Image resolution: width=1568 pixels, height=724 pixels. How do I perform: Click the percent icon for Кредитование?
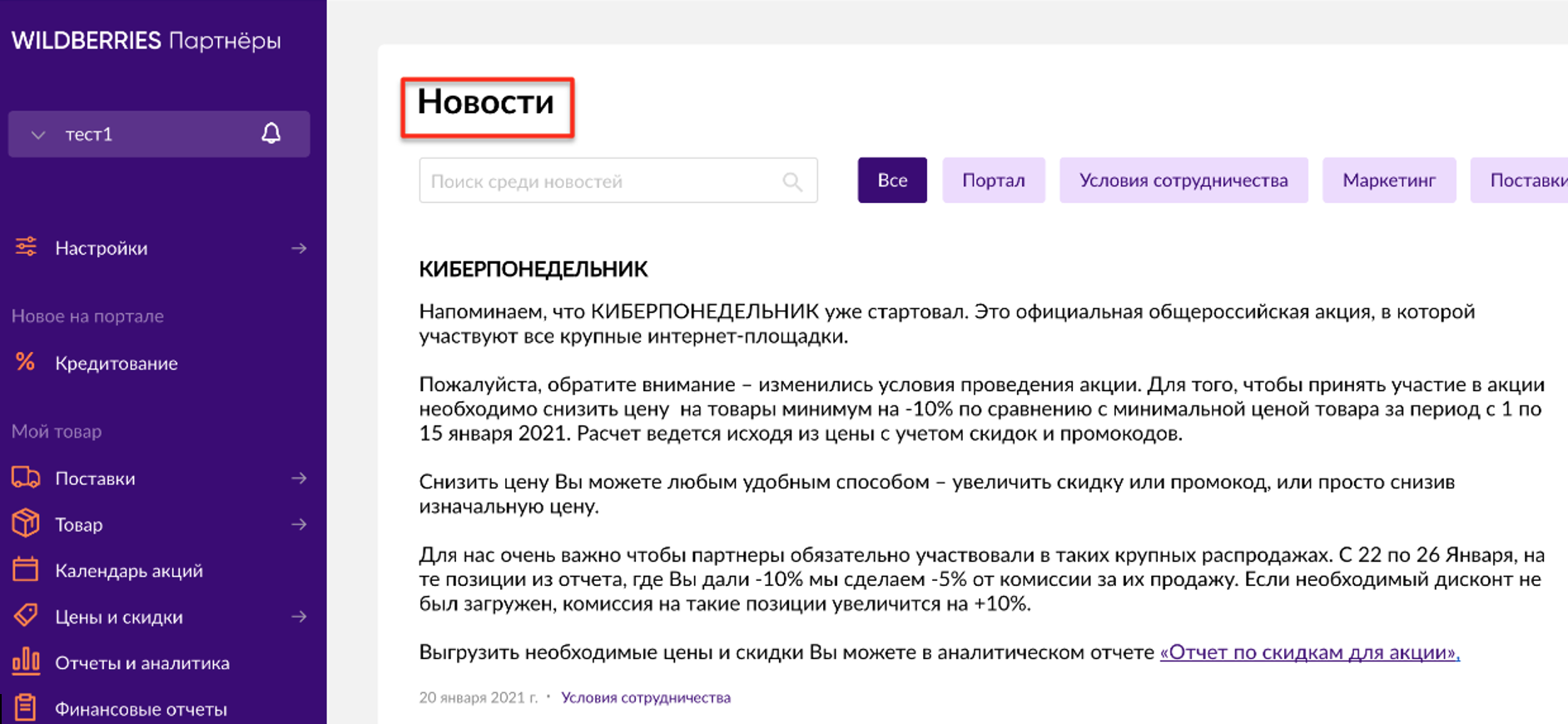coord(26,362)
